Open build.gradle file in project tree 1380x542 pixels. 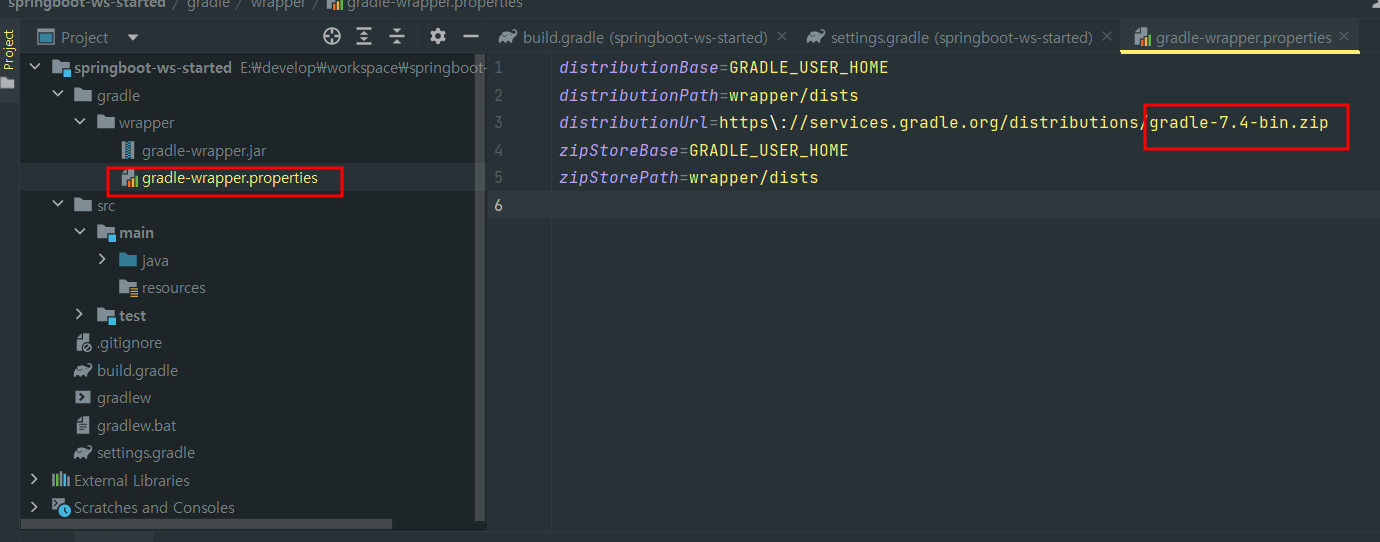point(137,371)
